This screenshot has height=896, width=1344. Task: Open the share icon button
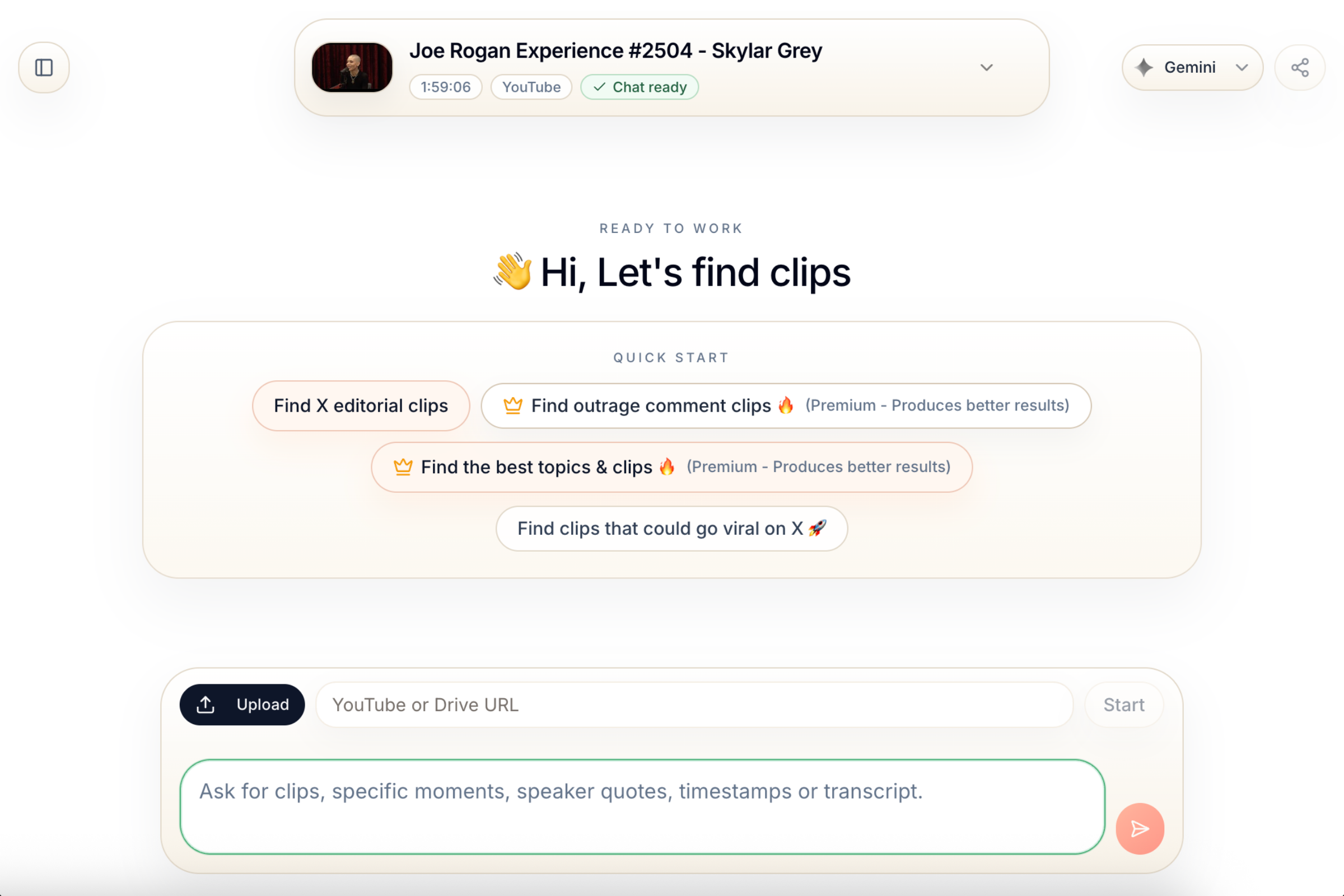coord(1300,67)
